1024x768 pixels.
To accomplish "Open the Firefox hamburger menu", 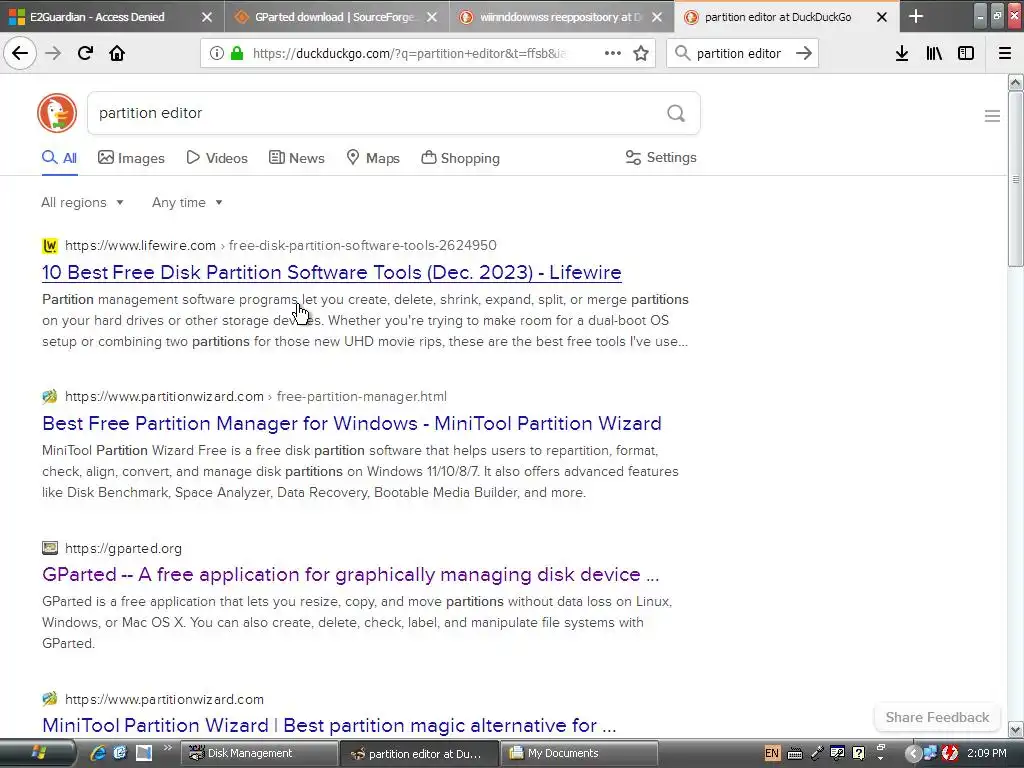I will point(1005,53).
